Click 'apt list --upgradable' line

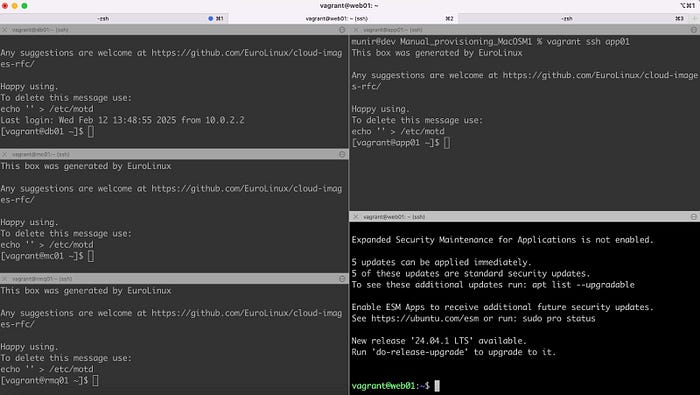(493, 285)
